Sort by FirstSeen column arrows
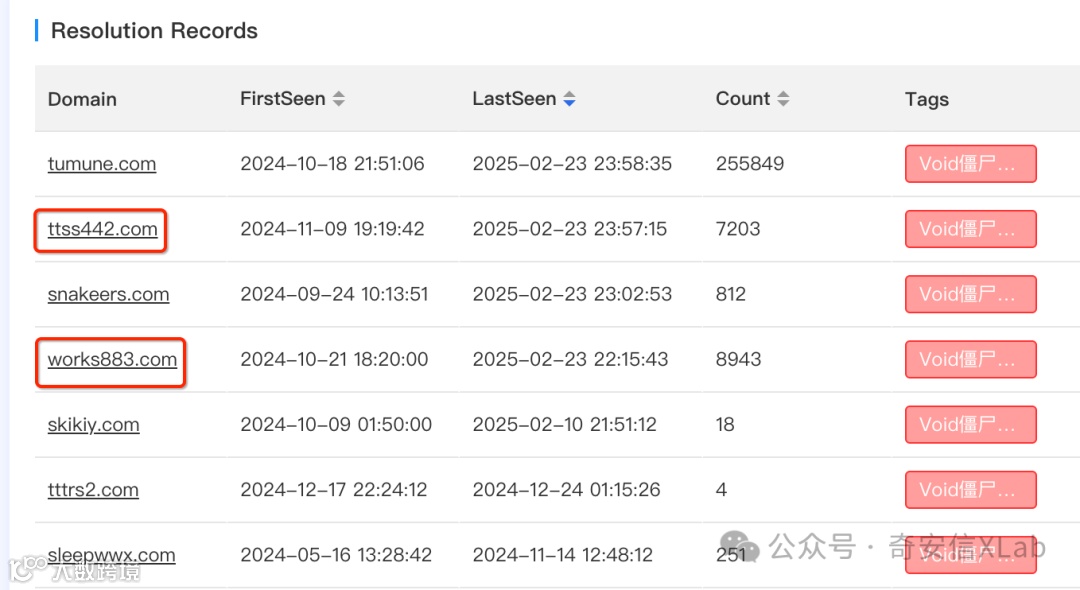The width and height of the screenshot is (1080, 590). (x=339, y=99)
